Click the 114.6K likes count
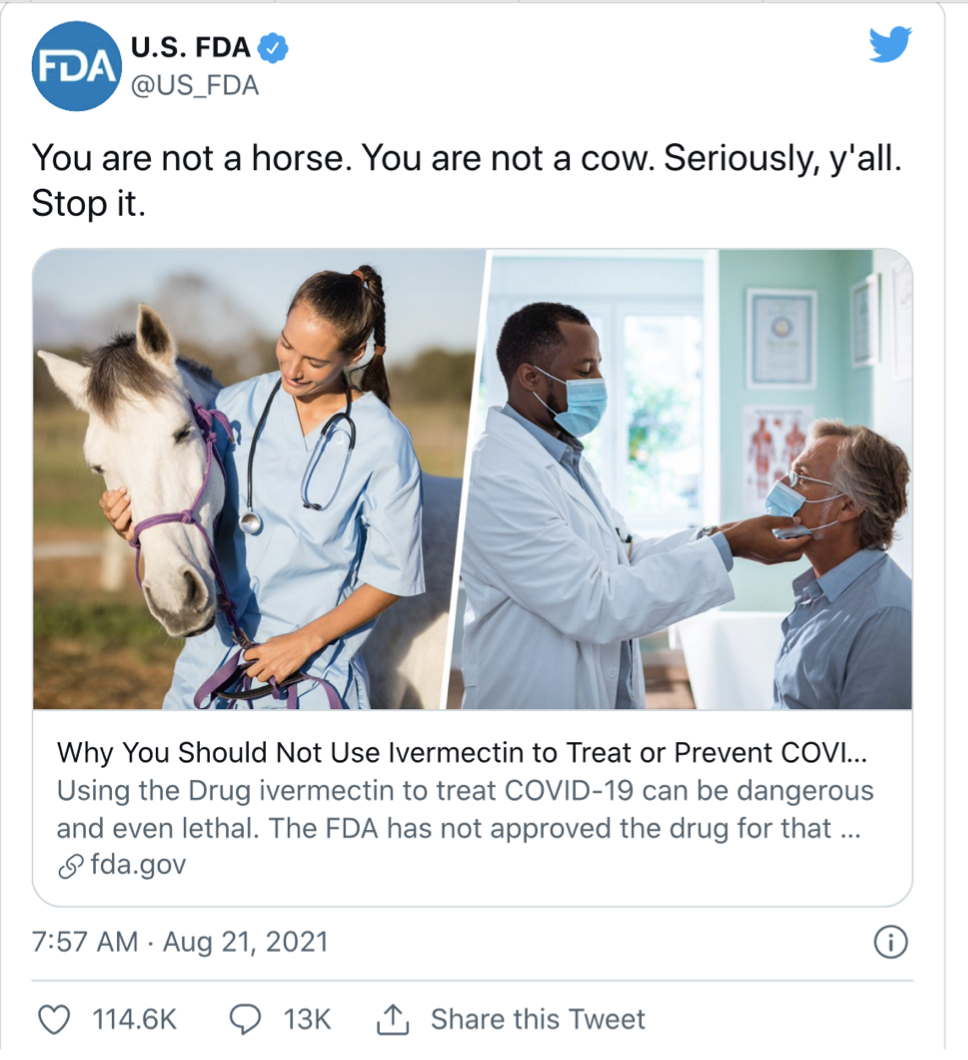Image resolution: width=968 pixels, height=1060 pixels. click(135, 1019)
